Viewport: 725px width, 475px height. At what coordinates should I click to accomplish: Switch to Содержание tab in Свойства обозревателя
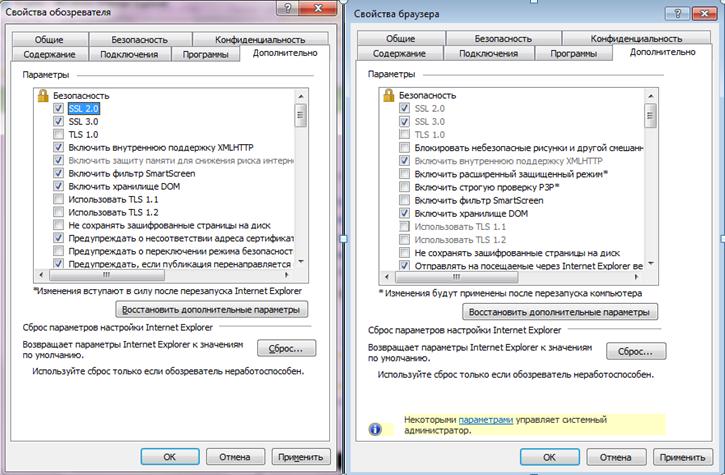click(x=49, y=54)
